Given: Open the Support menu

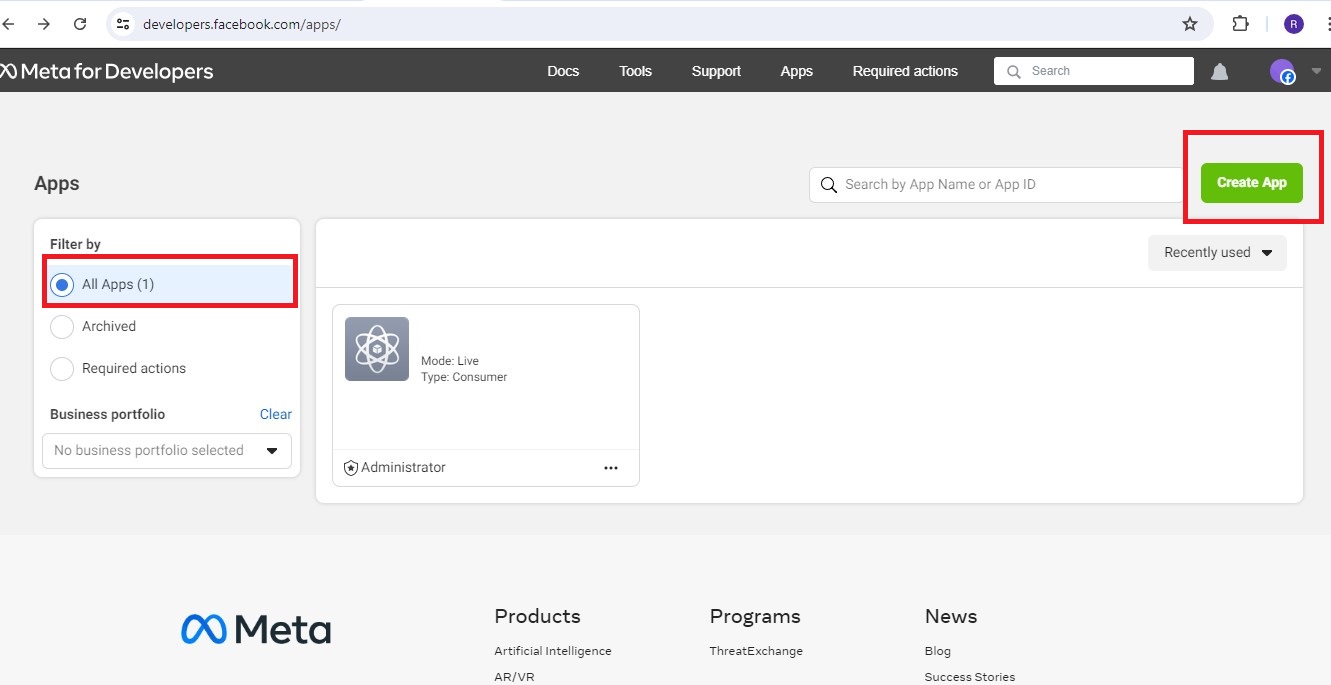Looking at the screenshot, I should (716, 71).
